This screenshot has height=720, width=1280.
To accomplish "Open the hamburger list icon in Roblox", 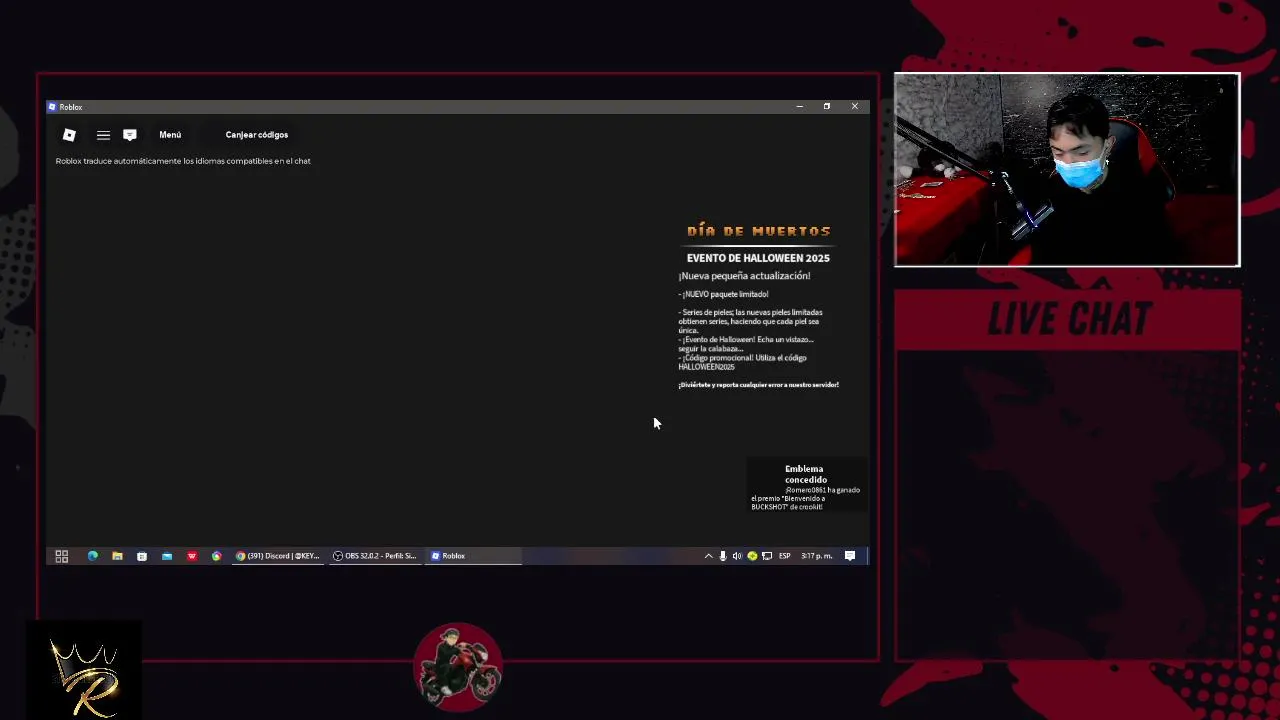I will click(x=103, y=135).
